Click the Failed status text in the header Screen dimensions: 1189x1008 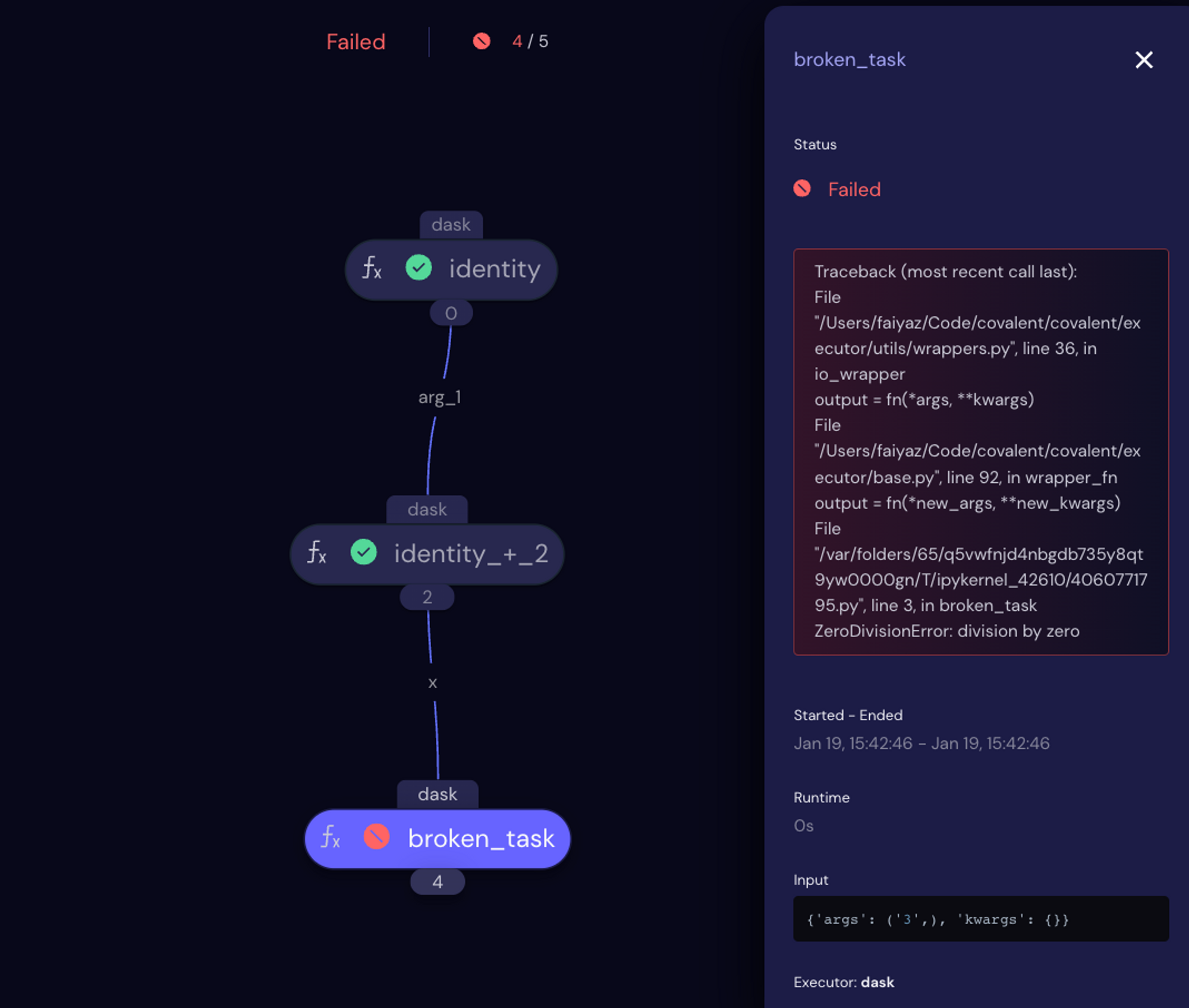click(355, 41)
